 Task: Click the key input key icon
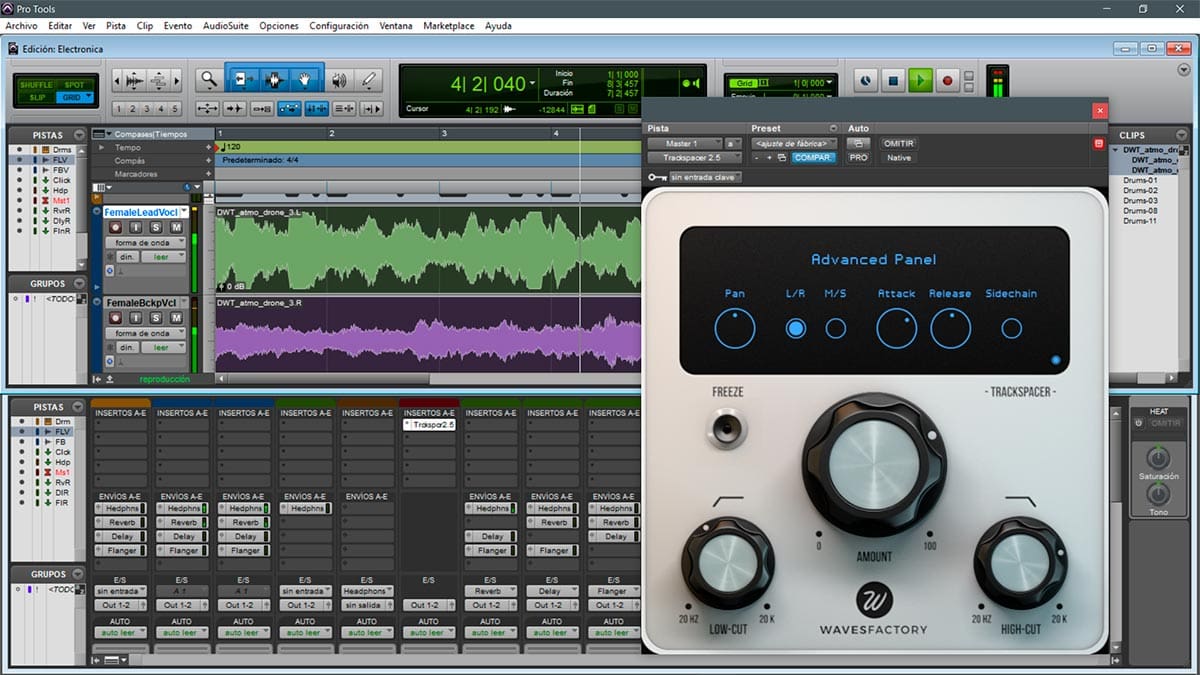point(656,177)
